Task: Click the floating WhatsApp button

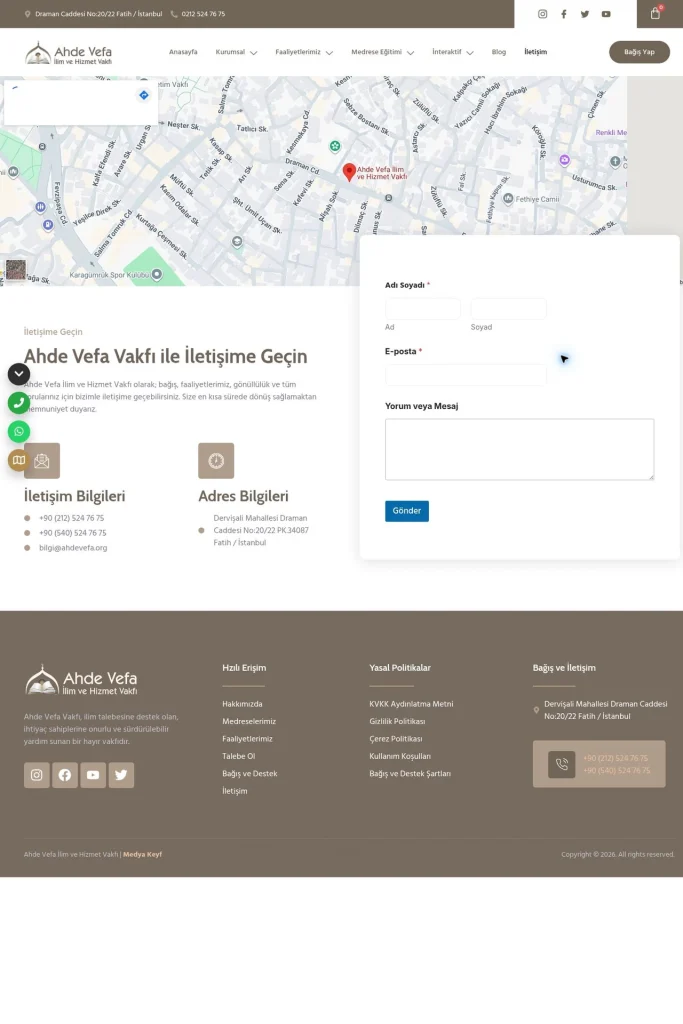Action: (x=19, y=432)
